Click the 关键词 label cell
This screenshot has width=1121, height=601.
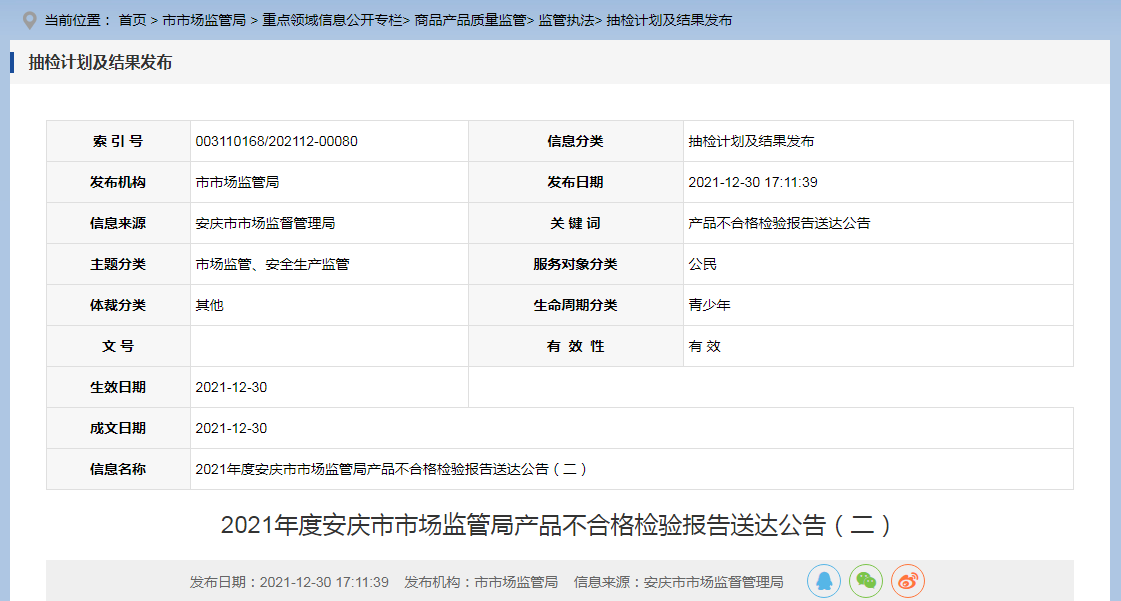click(x=576, y=223)
